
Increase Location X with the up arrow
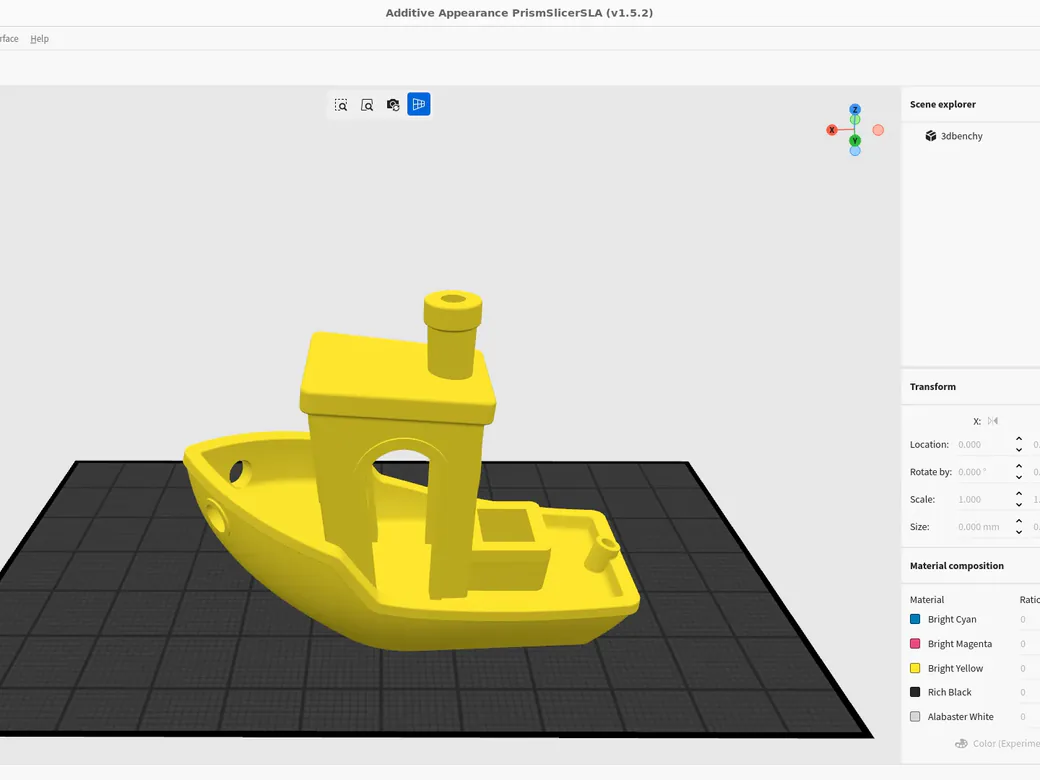1019,440
